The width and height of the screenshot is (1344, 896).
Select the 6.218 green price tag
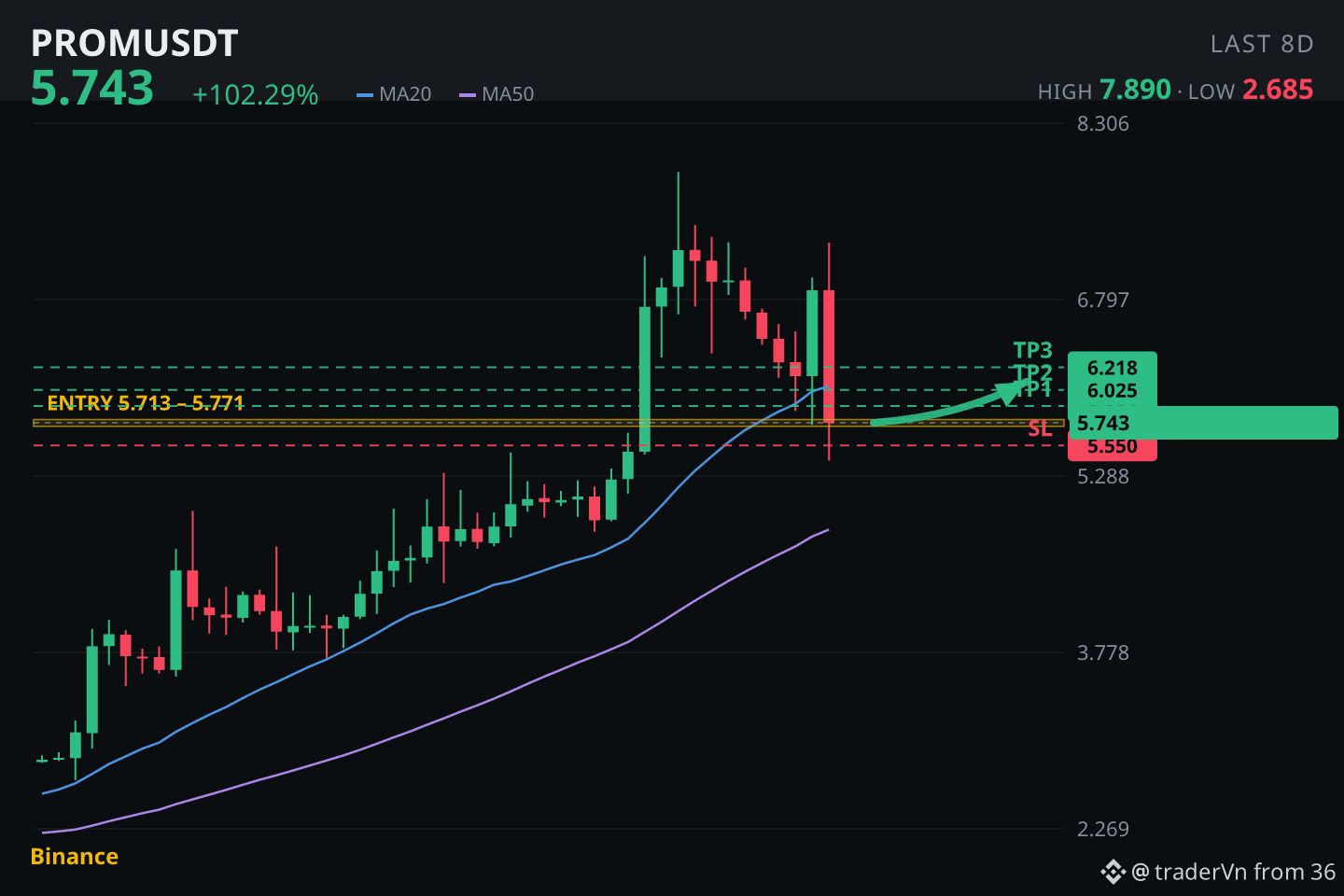1113,368
